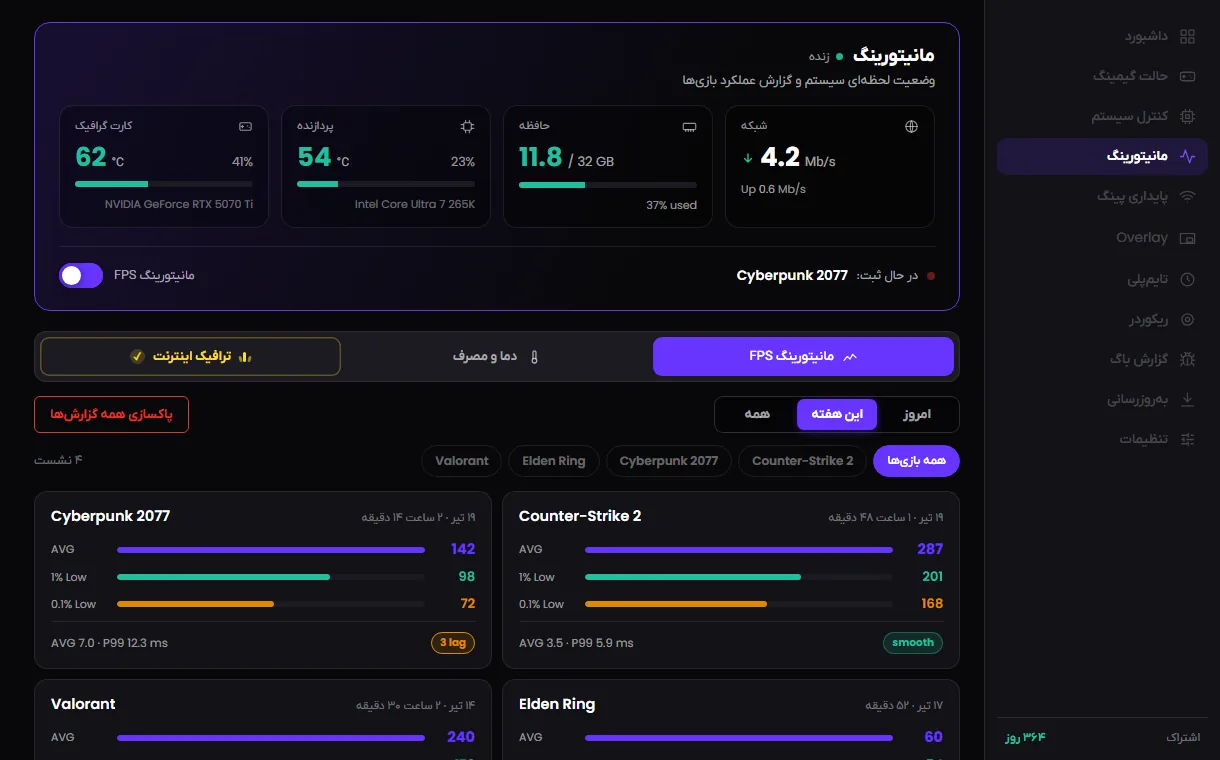The height and width of the screenshot is (760, 1220).
Task: Click the gaming mode controller icon
Action: click(x=1188, y=76)
